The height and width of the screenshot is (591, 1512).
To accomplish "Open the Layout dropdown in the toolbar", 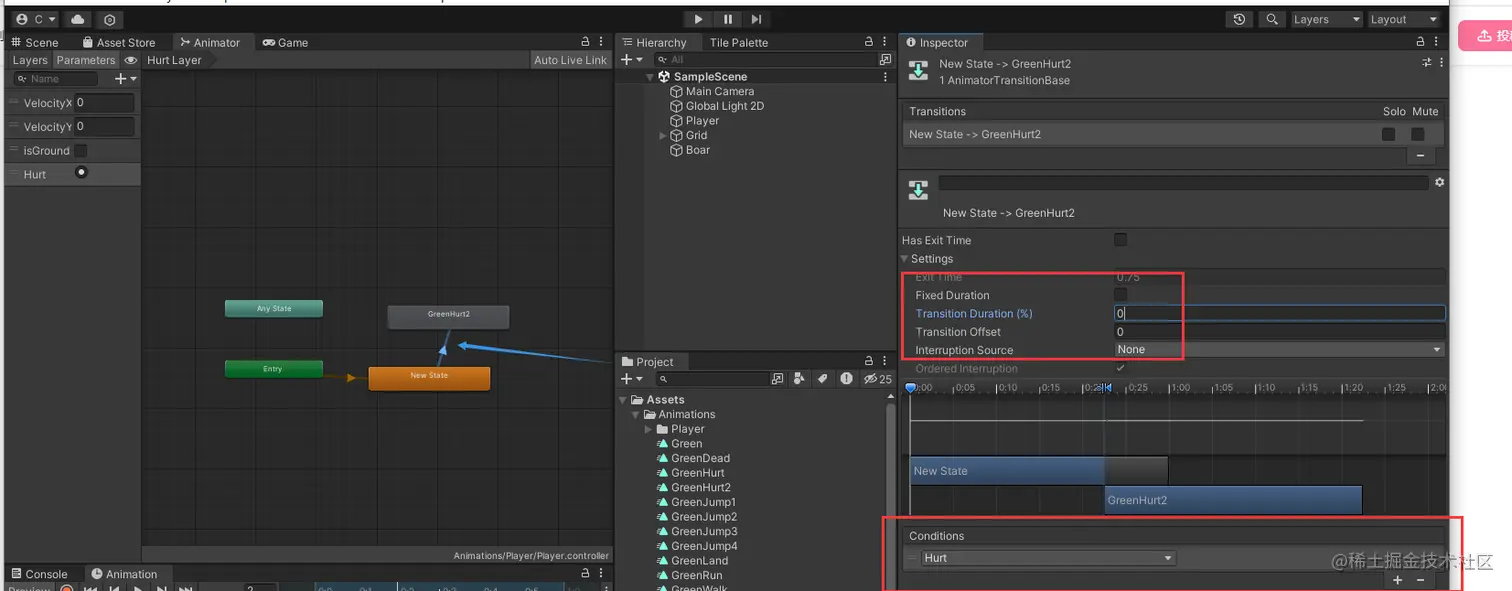I will tap(1404, 19).
